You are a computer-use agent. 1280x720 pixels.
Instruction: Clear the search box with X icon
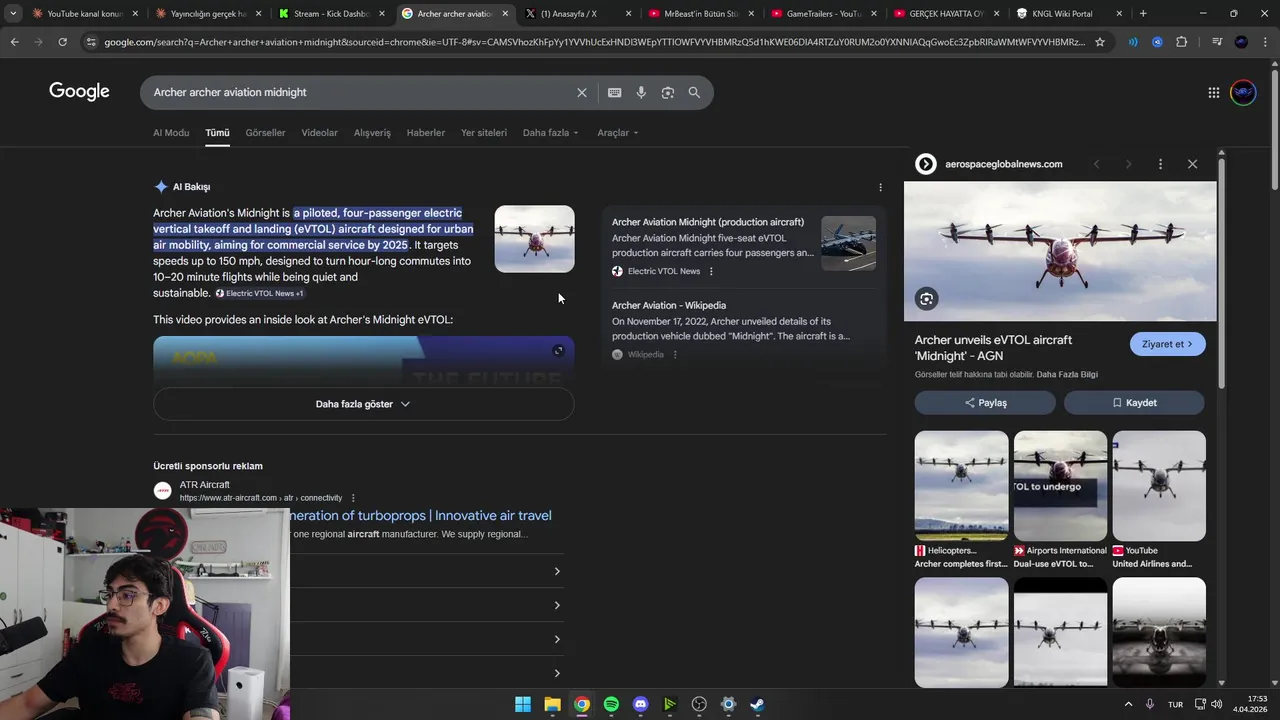[582, 92]
